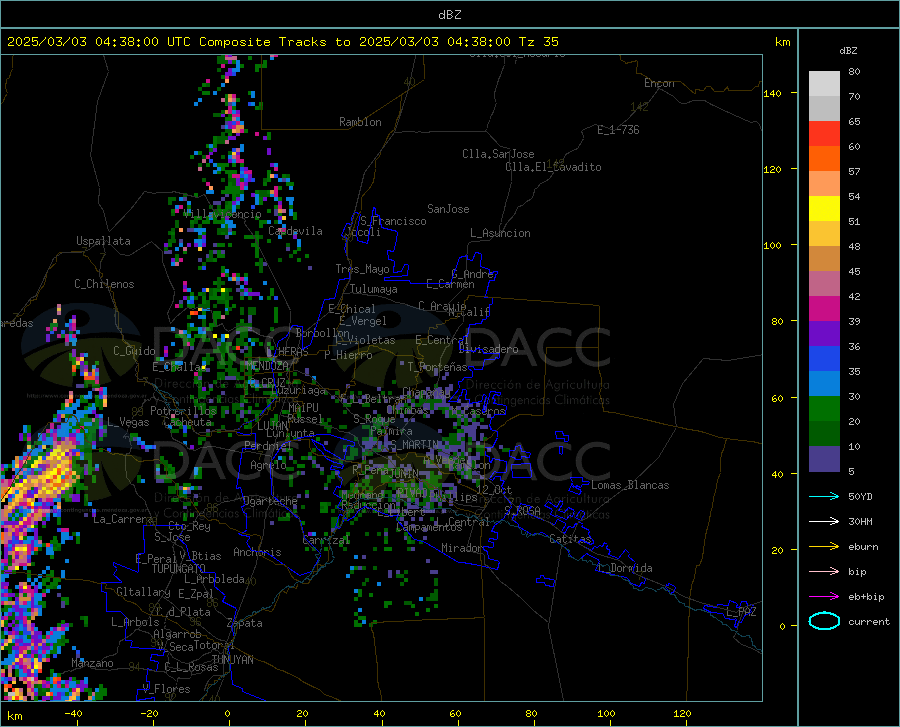Image resolution: width=900 pixels, height=727 pixels.
Task: Click the bip pink arrow legend icon
Action: 824,572
